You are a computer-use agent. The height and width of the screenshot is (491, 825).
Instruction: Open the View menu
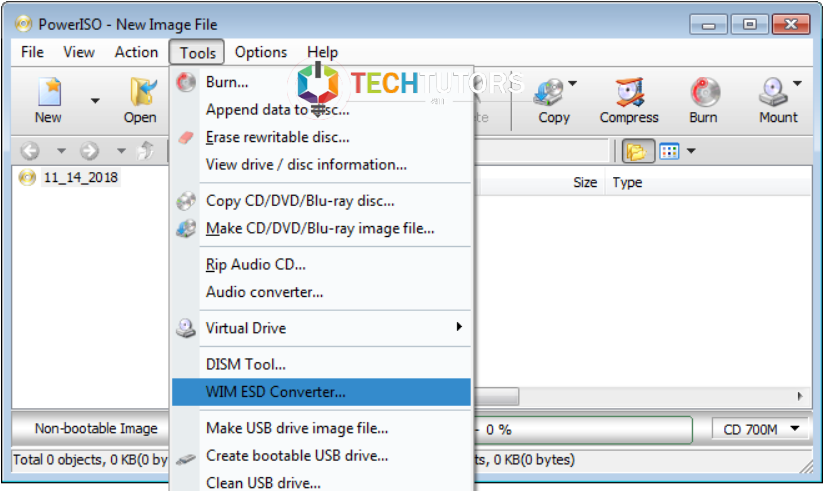(x=79, y=52)
